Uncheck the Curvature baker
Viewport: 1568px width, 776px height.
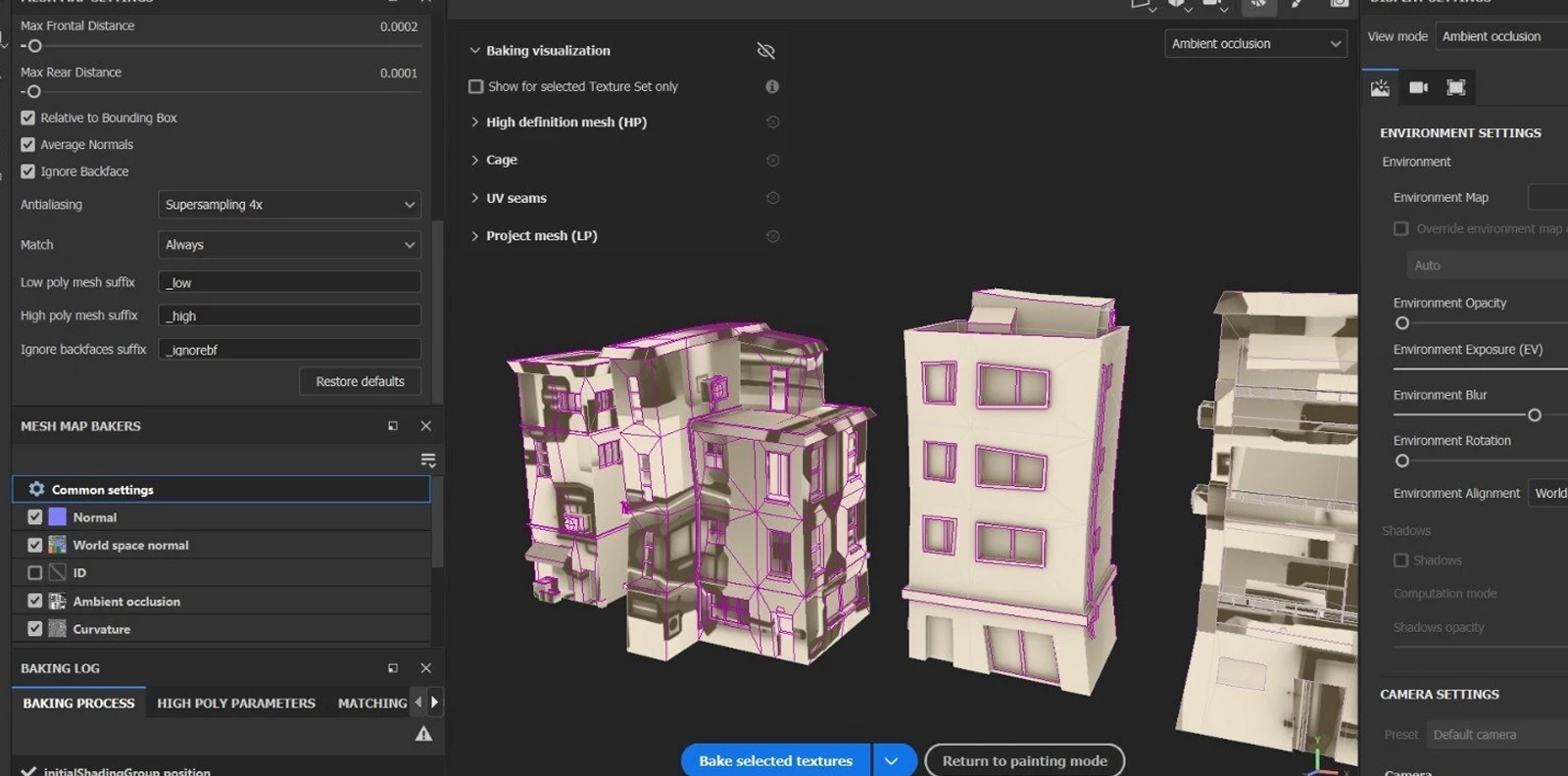[35, 629]
